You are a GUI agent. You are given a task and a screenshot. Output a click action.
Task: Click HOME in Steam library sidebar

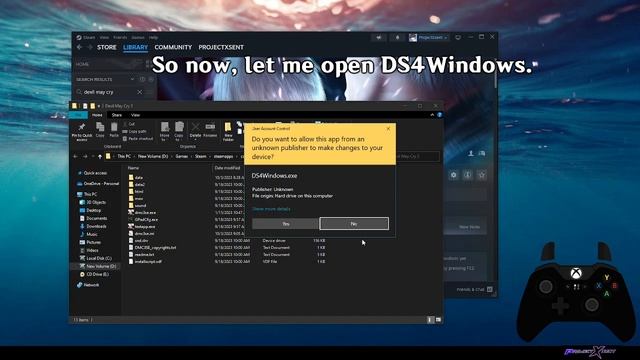pyautogui.click(x=82, y=64)
